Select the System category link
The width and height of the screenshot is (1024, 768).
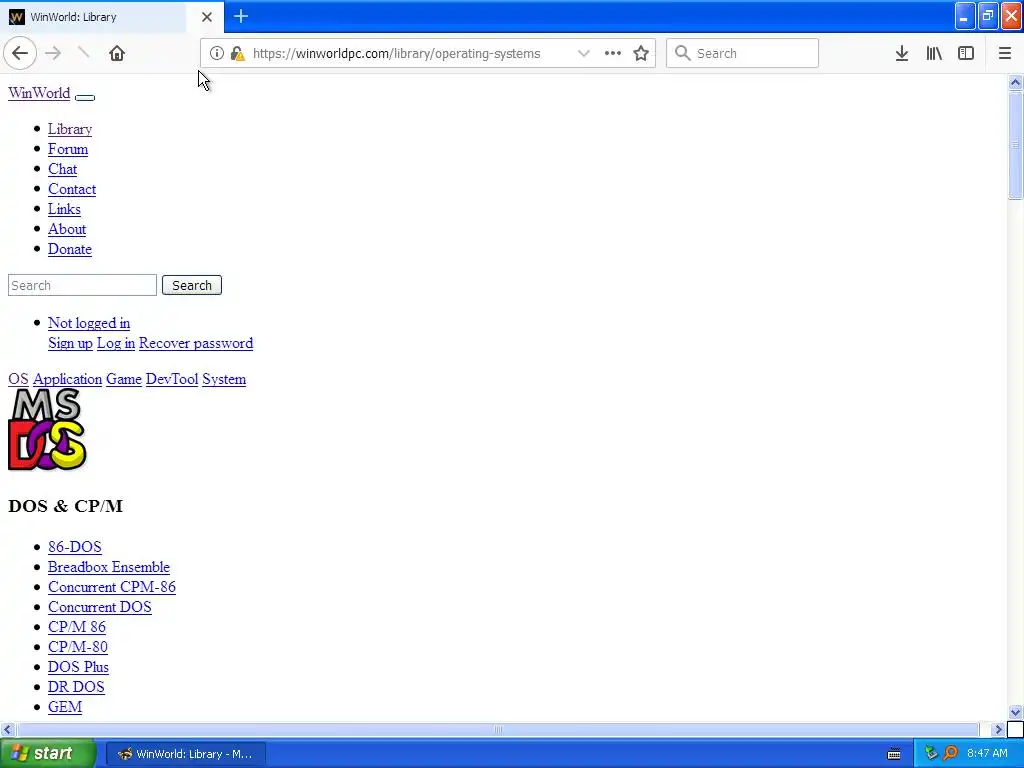pos(224,379)
